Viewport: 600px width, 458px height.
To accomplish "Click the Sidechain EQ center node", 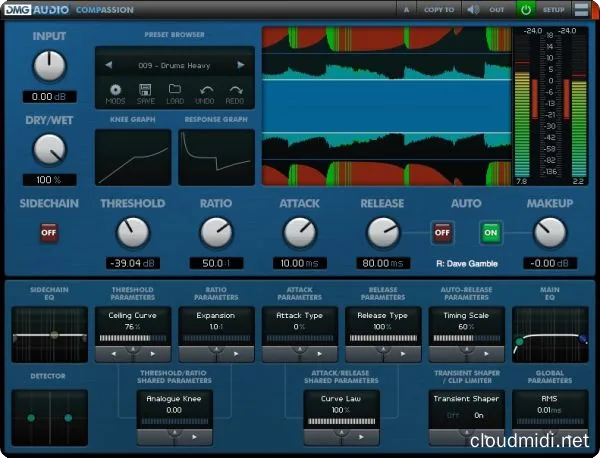I will coord(54,335).
